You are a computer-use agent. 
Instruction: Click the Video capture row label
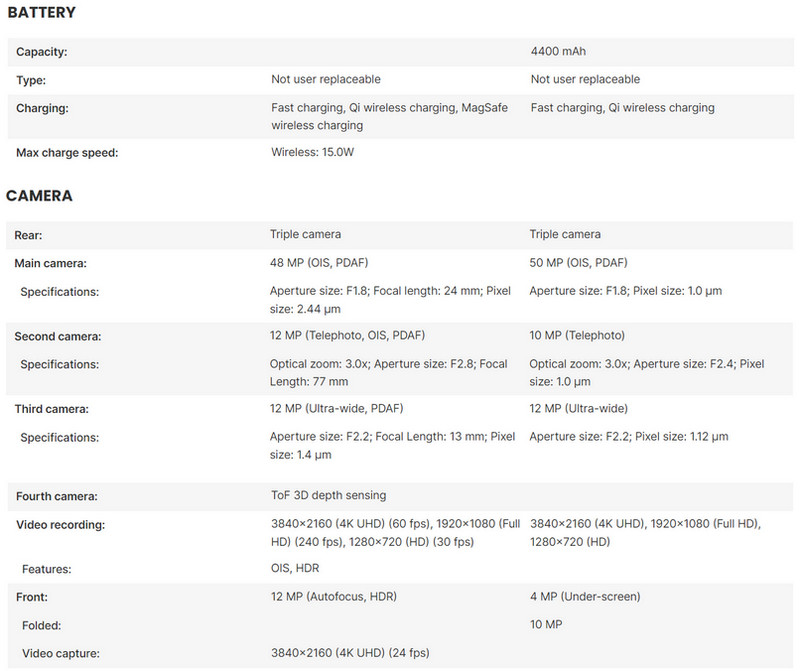[x=58, y=654]
